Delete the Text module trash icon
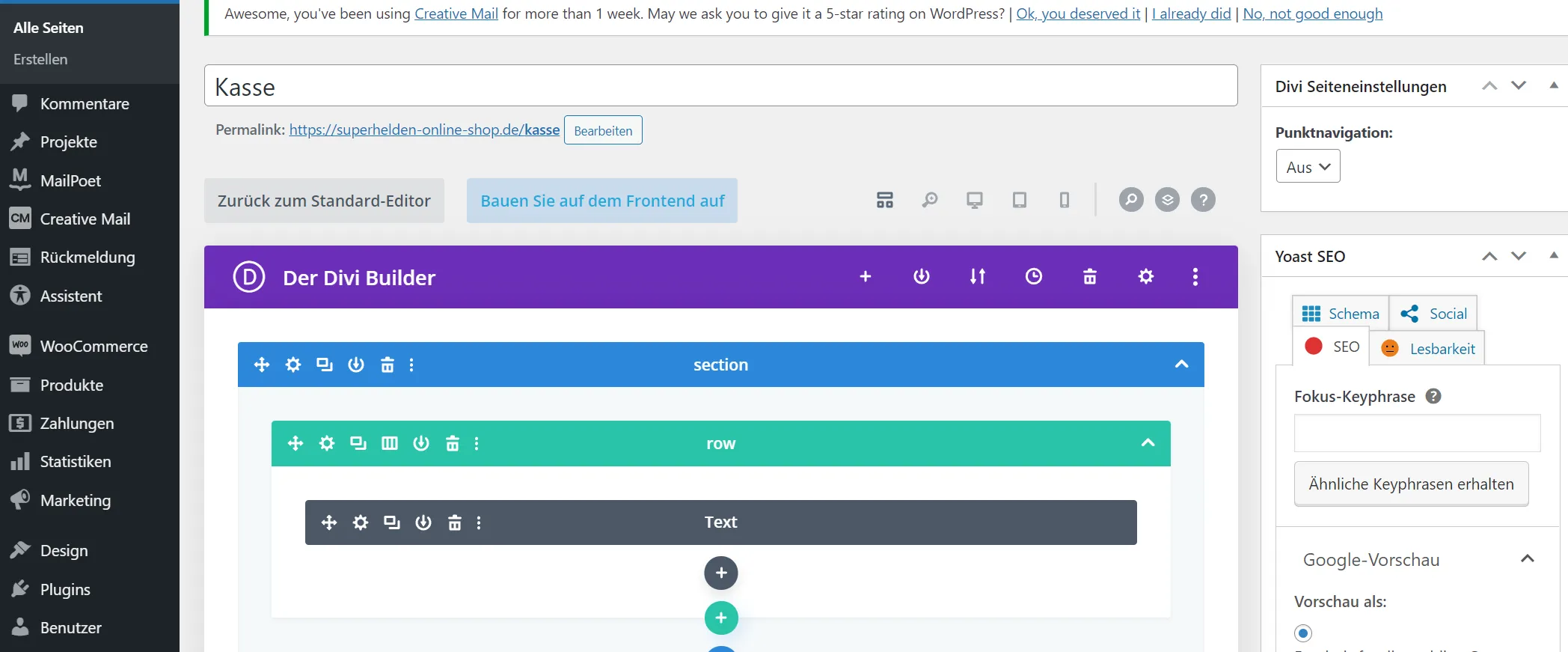 tap(455, 522)
